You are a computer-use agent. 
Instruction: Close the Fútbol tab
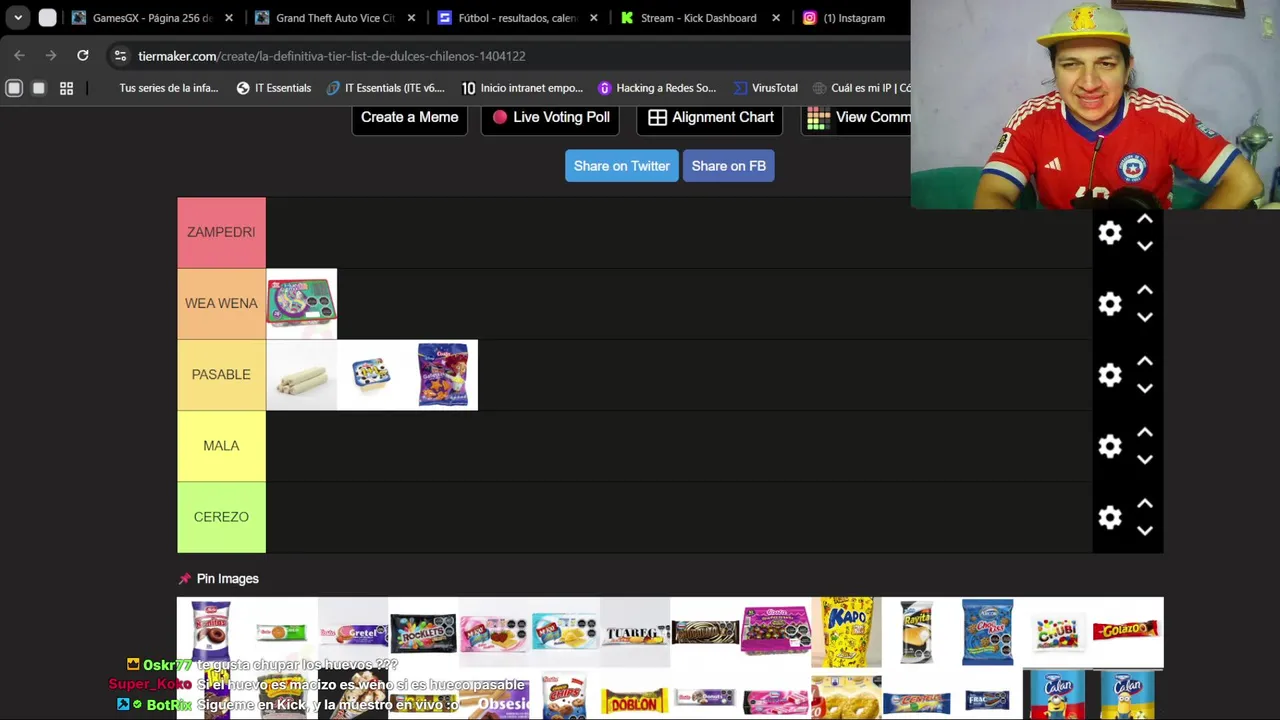(594, 18)
